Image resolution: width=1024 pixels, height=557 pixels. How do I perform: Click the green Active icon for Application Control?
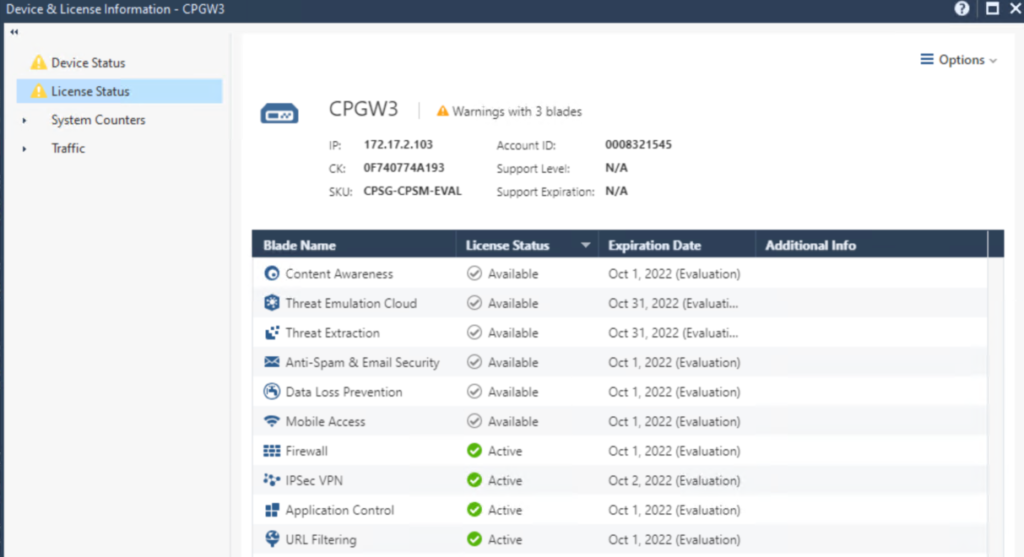click(474, 510)
